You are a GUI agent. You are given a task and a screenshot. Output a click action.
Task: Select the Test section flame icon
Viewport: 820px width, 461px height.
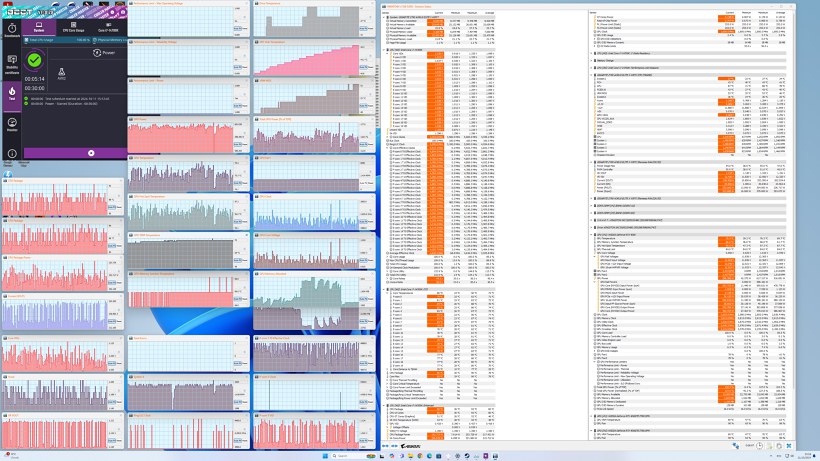(12, 93)
